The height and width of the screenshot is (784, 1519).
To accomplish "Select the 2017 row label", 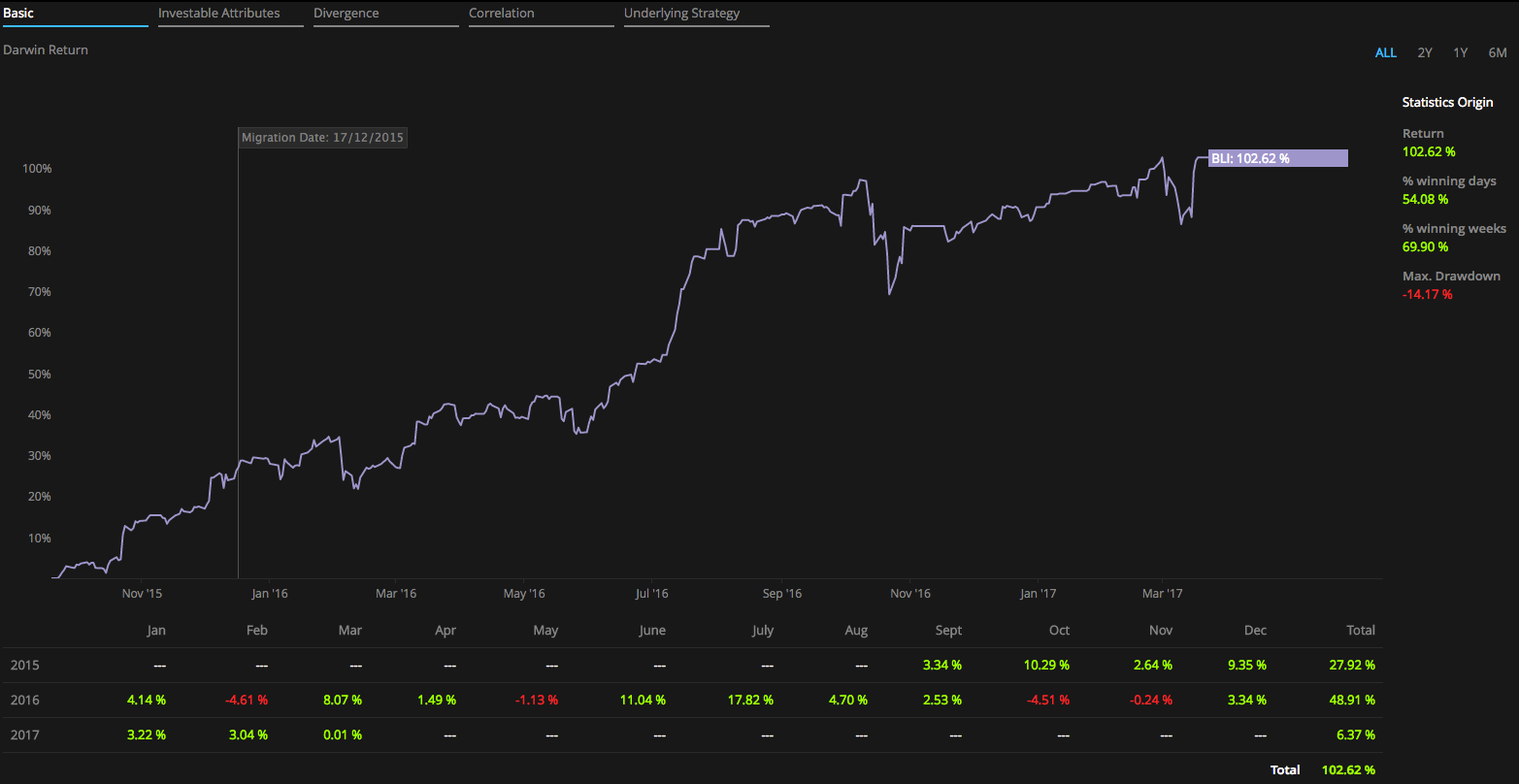I will pos(24,735).
